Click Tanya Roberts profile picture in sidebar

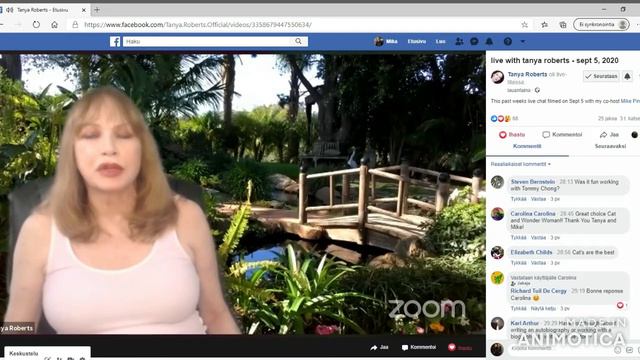[497, 77]
